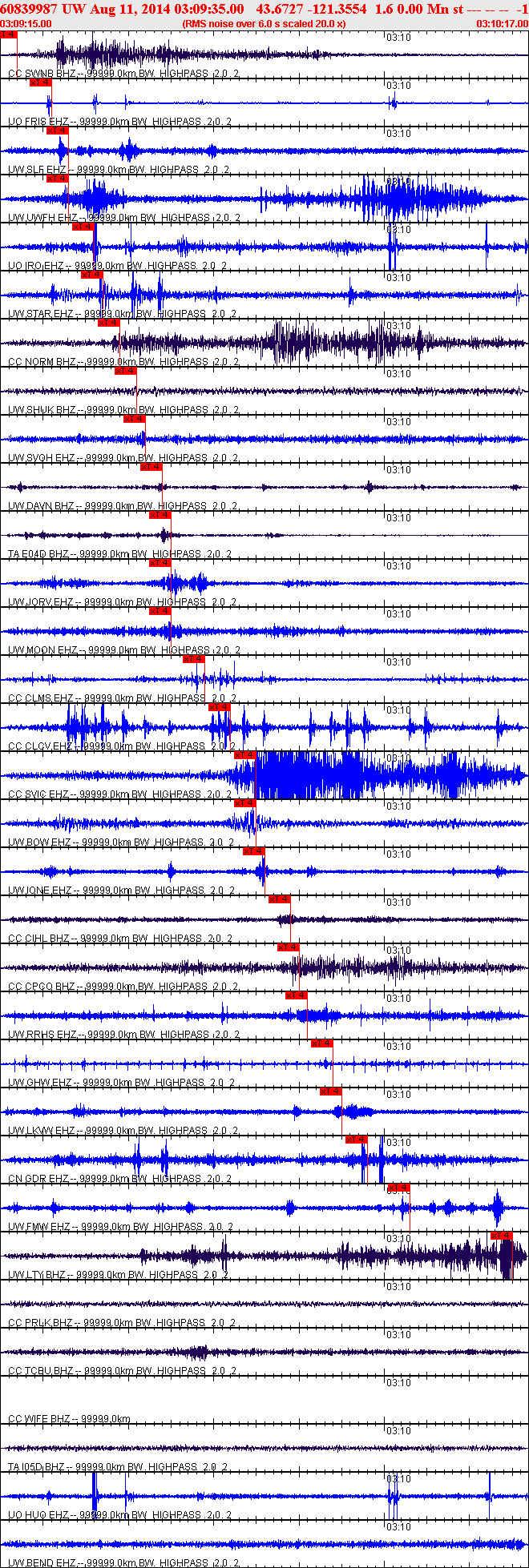Select the xT 4 pick marker on the CIHL trace
529x1568 pixels.
tap(280, 899)
